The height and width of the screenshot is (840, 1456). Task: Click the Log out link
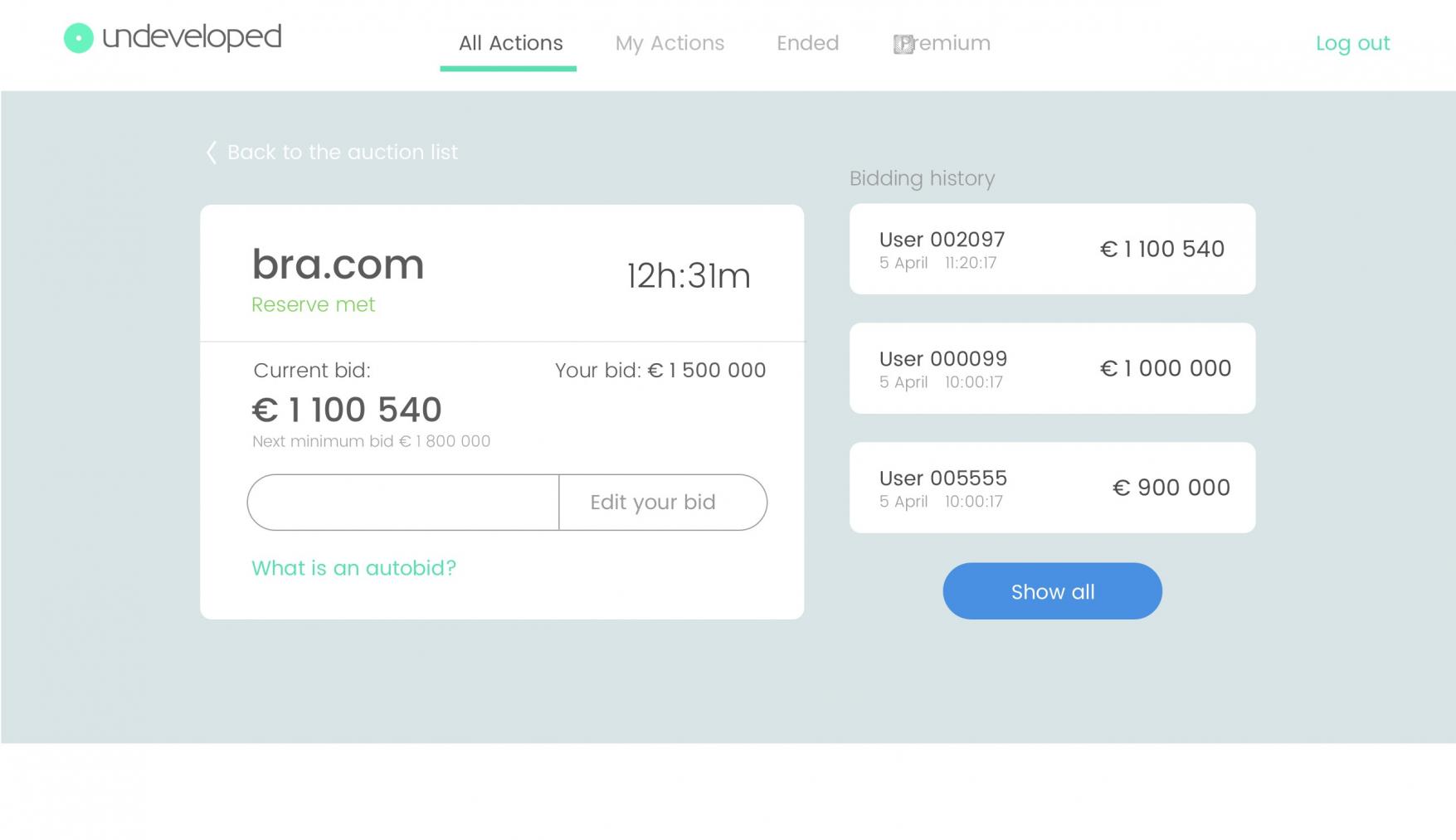click(1352, 43)
